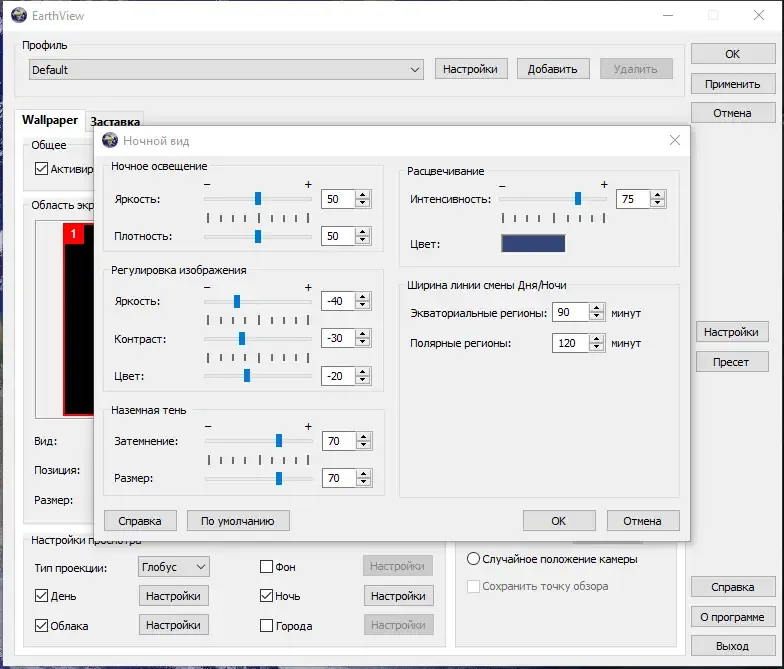Click the image Контраст slider
Viewport: 784px width, 669px height.
[x=258, y=338]
